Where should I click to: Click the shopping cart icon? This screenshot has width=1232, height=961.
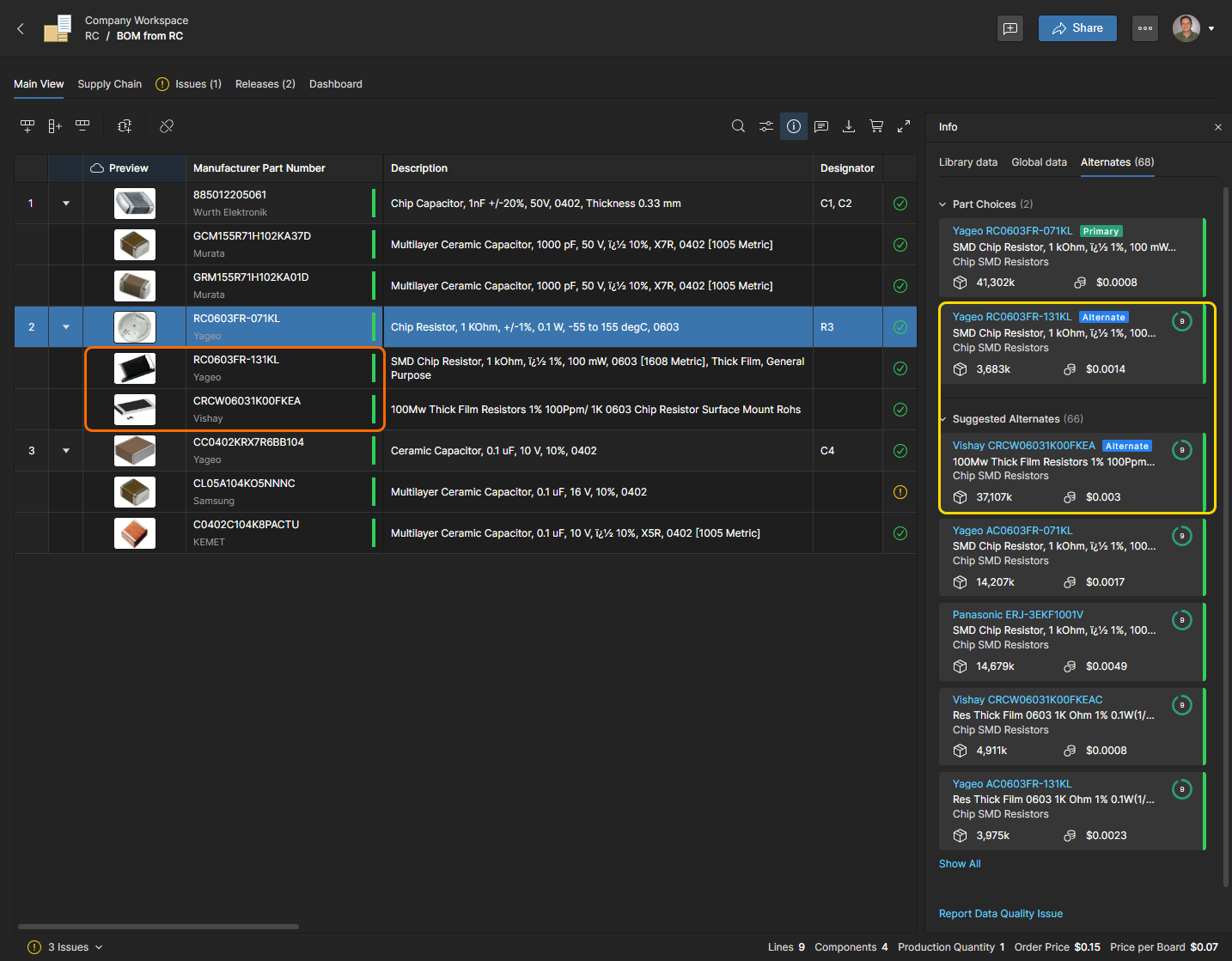pos(876,126)
